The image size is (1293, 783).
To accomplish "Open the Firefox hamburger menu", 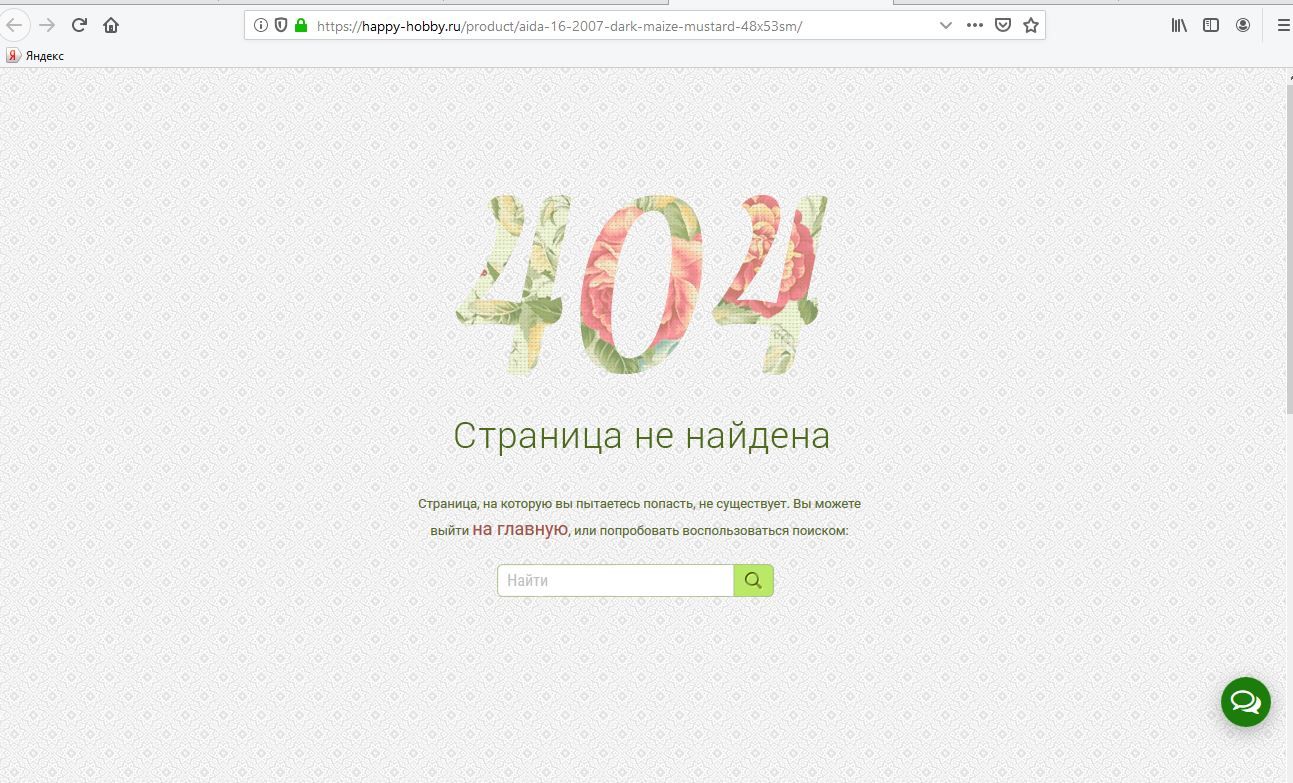I will (1283, 26).
